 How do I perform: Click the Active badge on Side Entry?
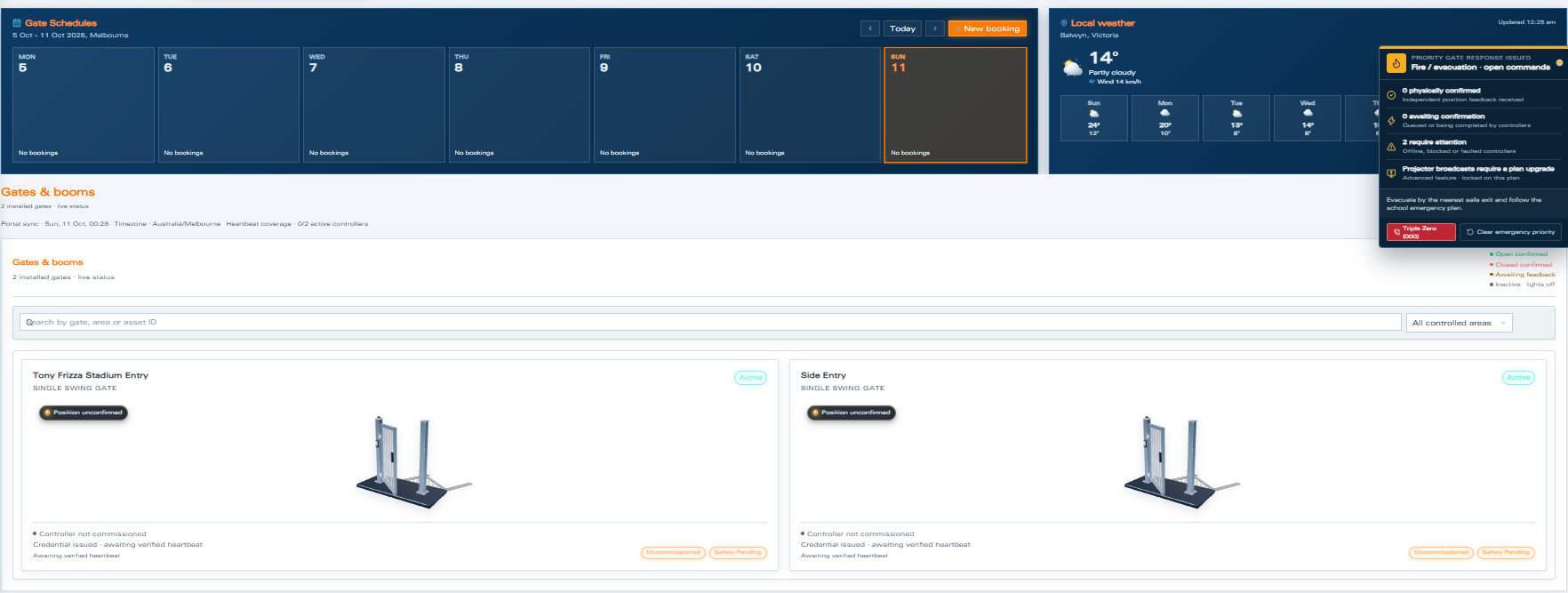(1518, 378)
